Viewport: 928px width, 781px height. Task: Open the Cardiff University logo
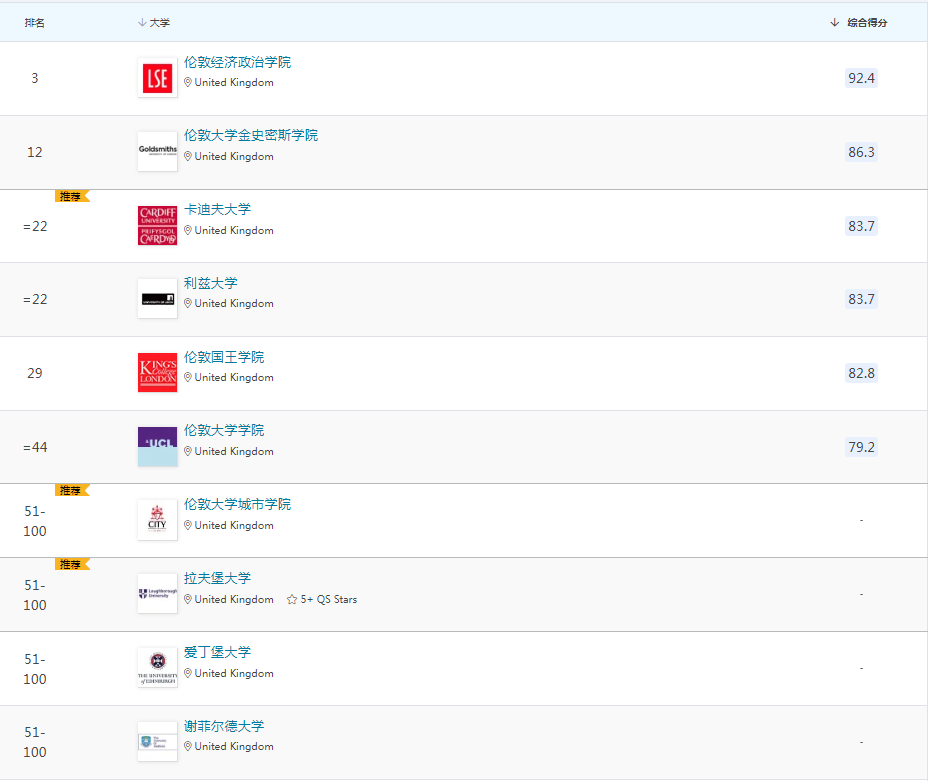pyautogui.click(x=157, y=226)
